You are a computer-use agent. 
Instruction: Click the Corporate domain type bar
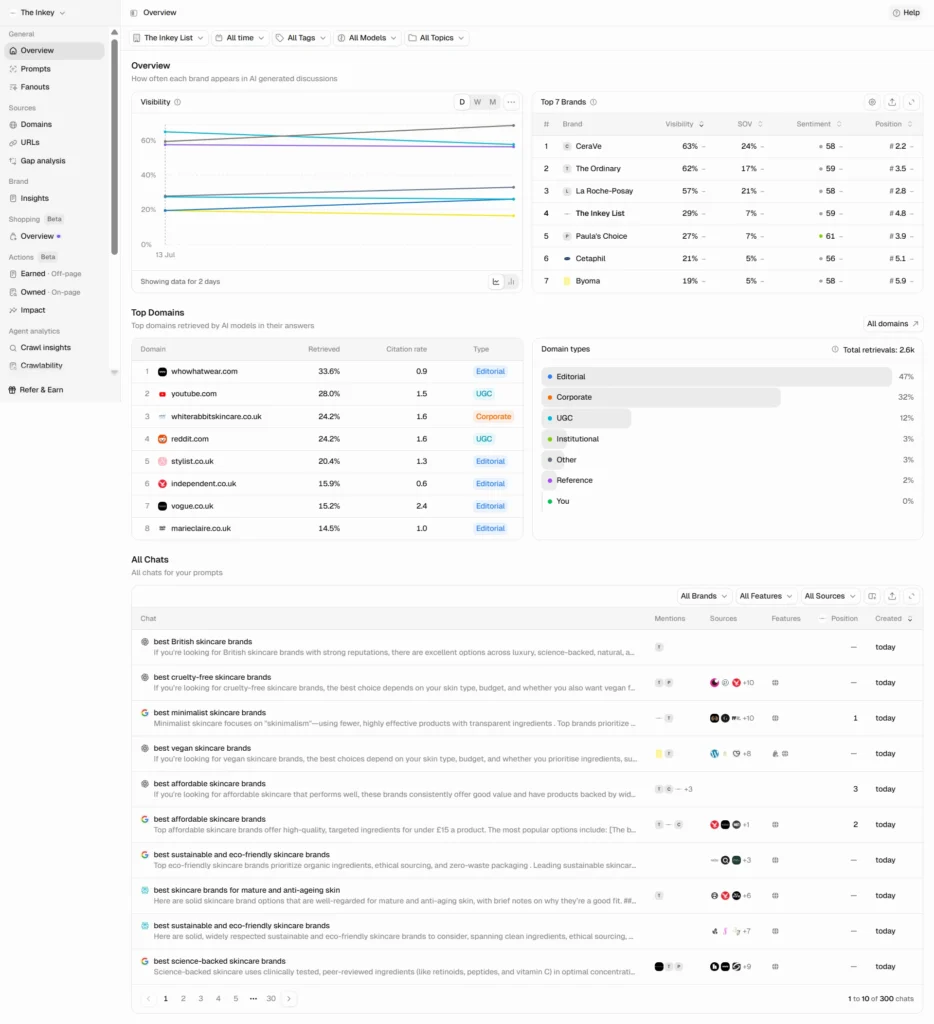click(x=661, y=397)
